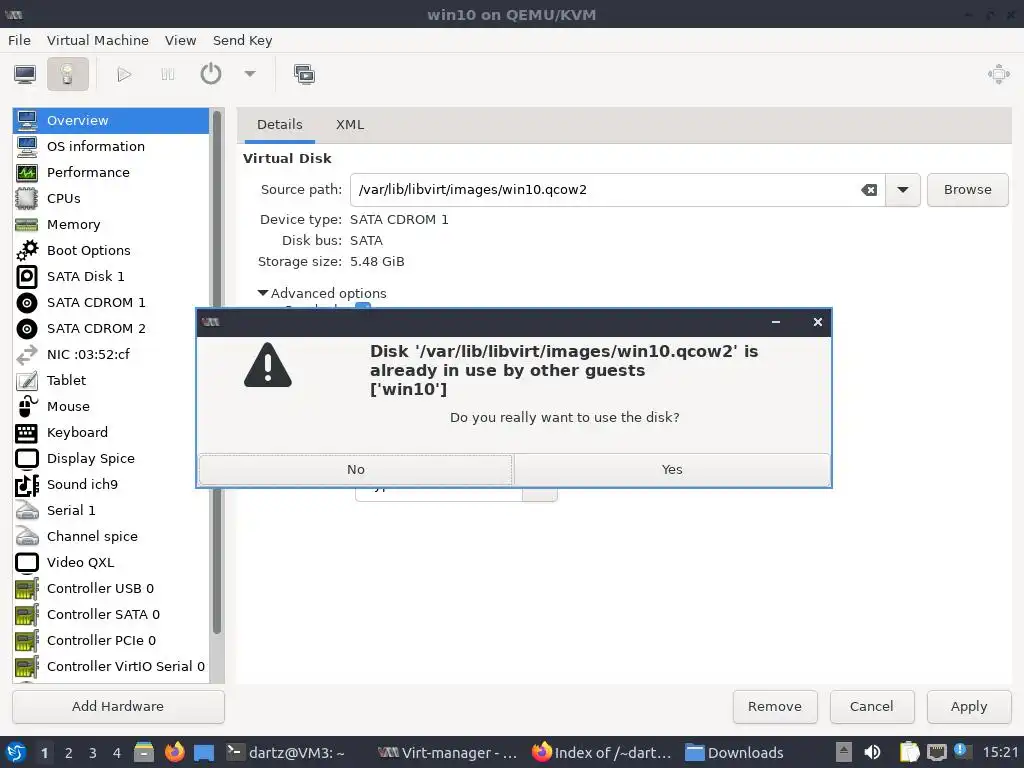Screen dimensions: 1024x768
Task: Show the graphical console monitor icon
Action: (x=25, y=74)
